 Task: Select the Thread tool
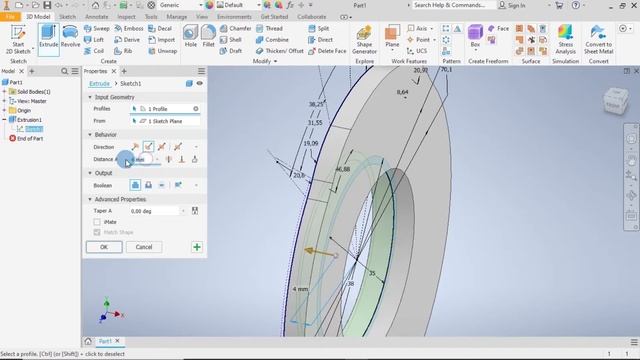pyautogui.click(x=269, y=29)
